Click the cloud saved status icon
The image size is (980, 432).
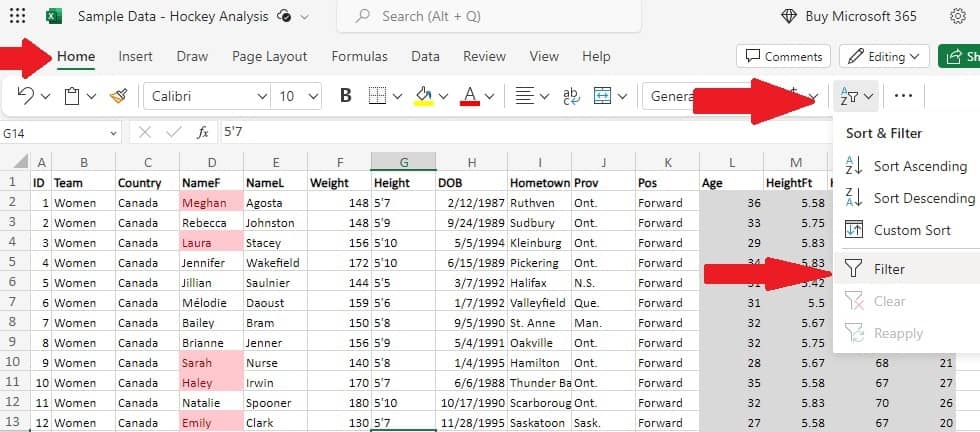point(284,16)
